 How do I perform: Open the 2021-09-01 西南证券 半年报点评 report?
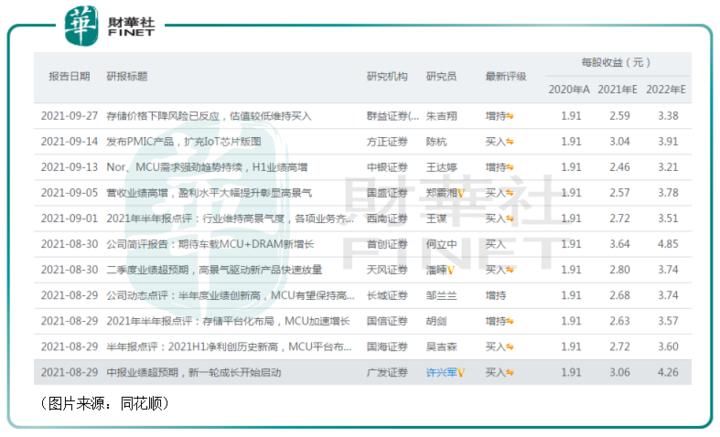231,218
